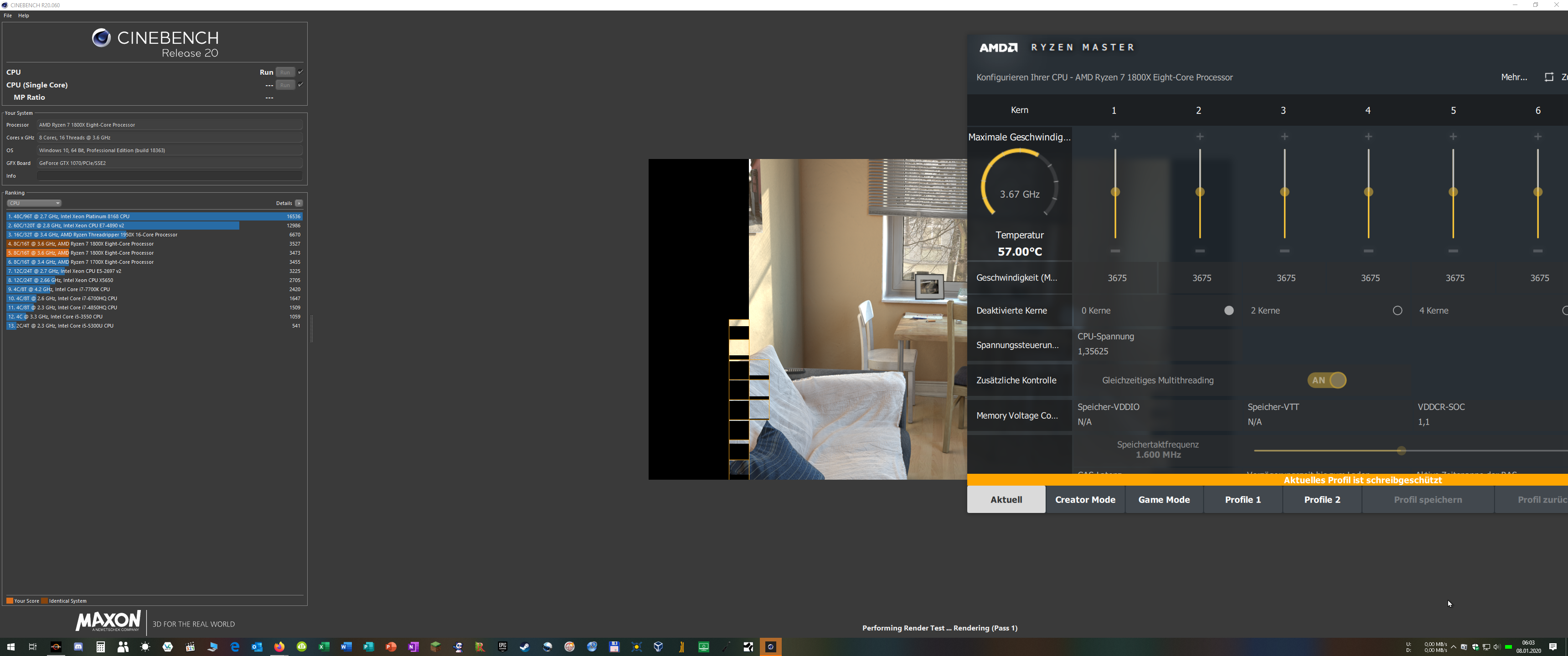The height and width of the screenshot is (656, 1568).
Task: Open the File menu
Action: pyautogui.click(x=8, y=16)
